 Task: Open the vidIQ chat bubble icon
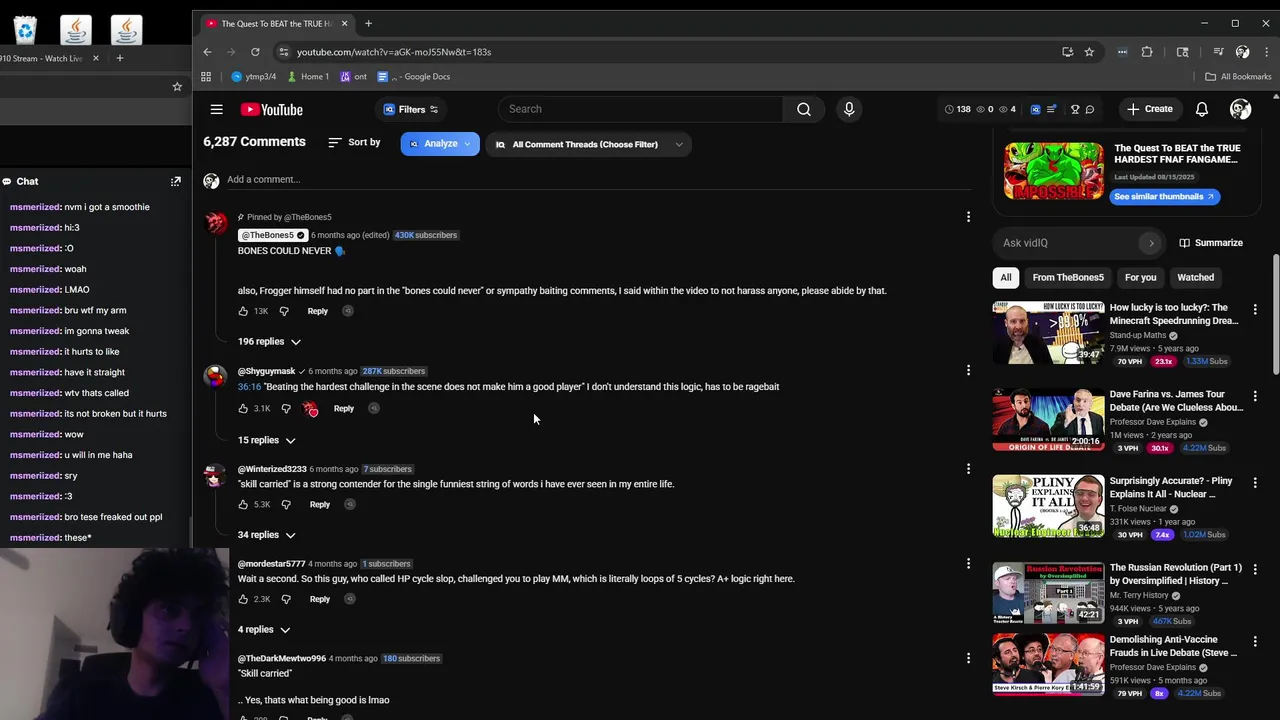coord(1090,109)
